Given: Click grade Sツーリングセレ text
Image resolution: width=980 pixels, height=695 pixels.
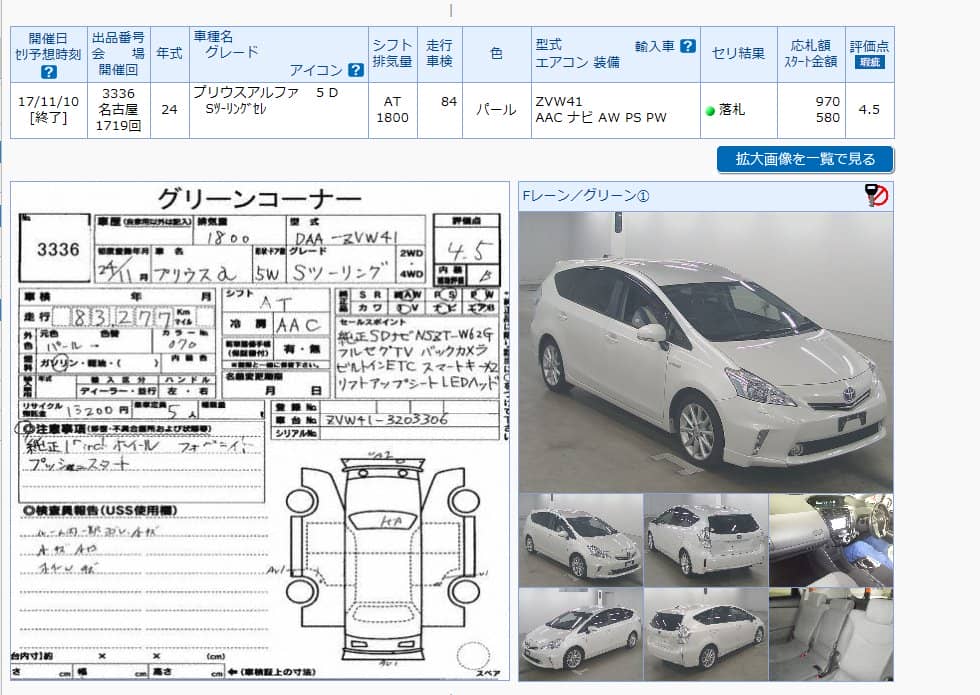Looking at the screenshot, I should click(x=236, y=109).
